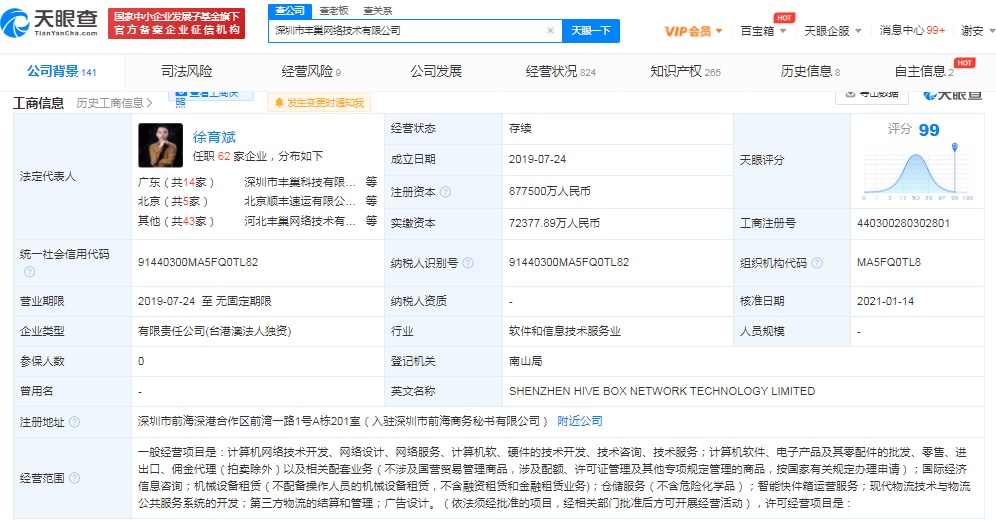Screen dimensions: 996x520
Task: Click help icon beside 注册资本
Action: [x=446, y=192]
